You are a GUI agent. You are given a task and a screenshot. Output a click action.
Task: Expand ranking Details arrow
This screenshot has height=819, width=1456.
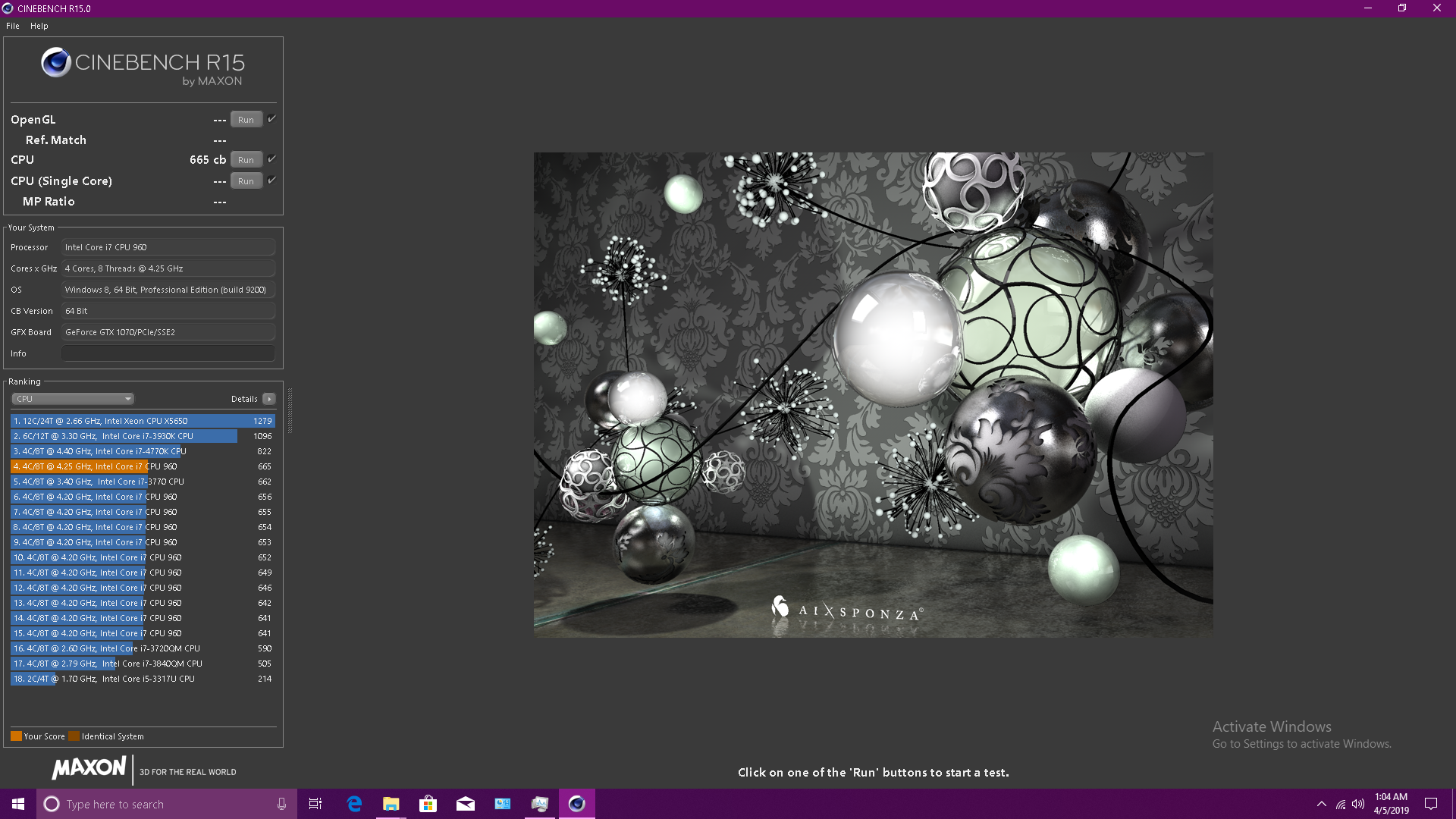(x=269, y=399)
